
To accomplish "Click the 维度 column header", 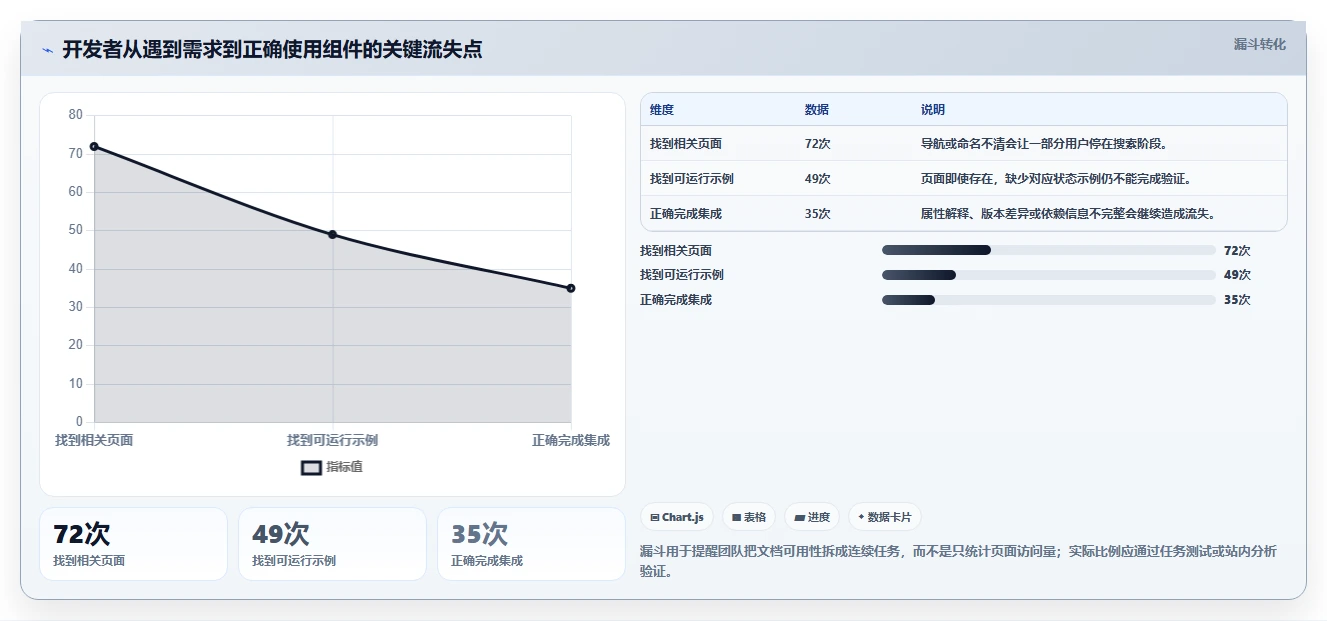I will pyautogui.click(x=662, y=110).
